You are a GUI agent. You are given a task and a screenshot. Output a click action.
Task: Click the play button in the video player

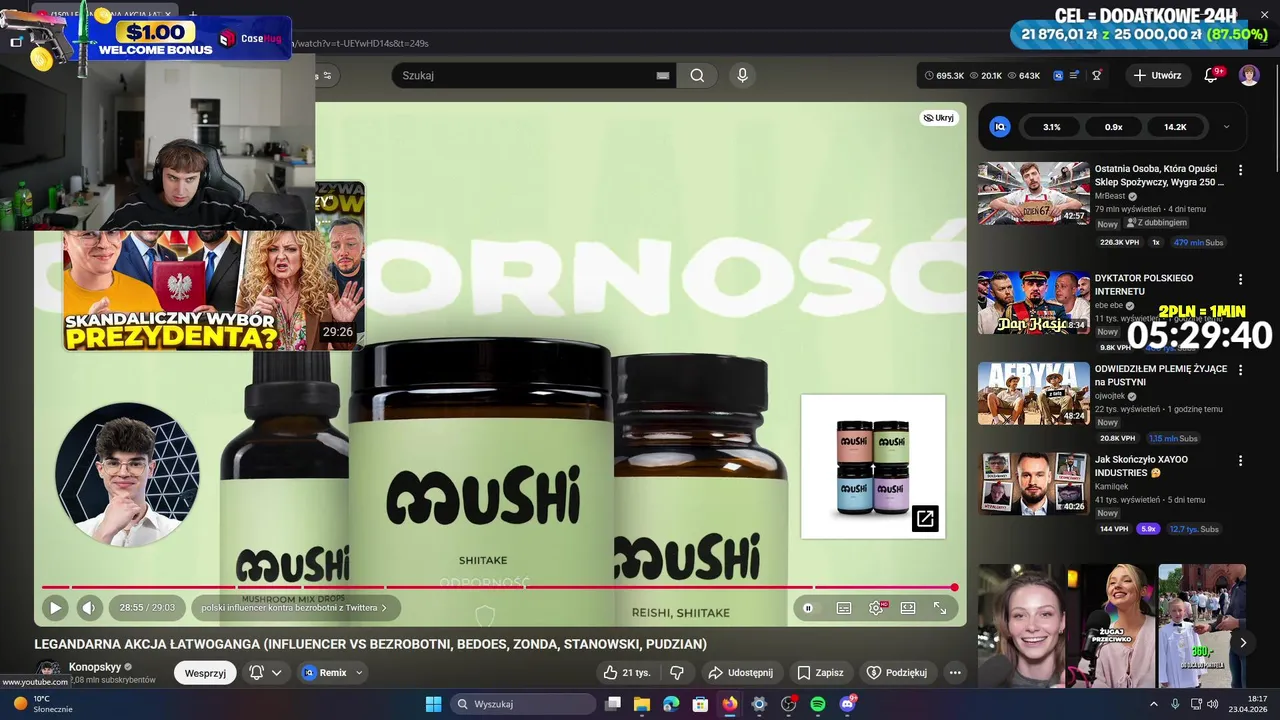pos(55,607)
